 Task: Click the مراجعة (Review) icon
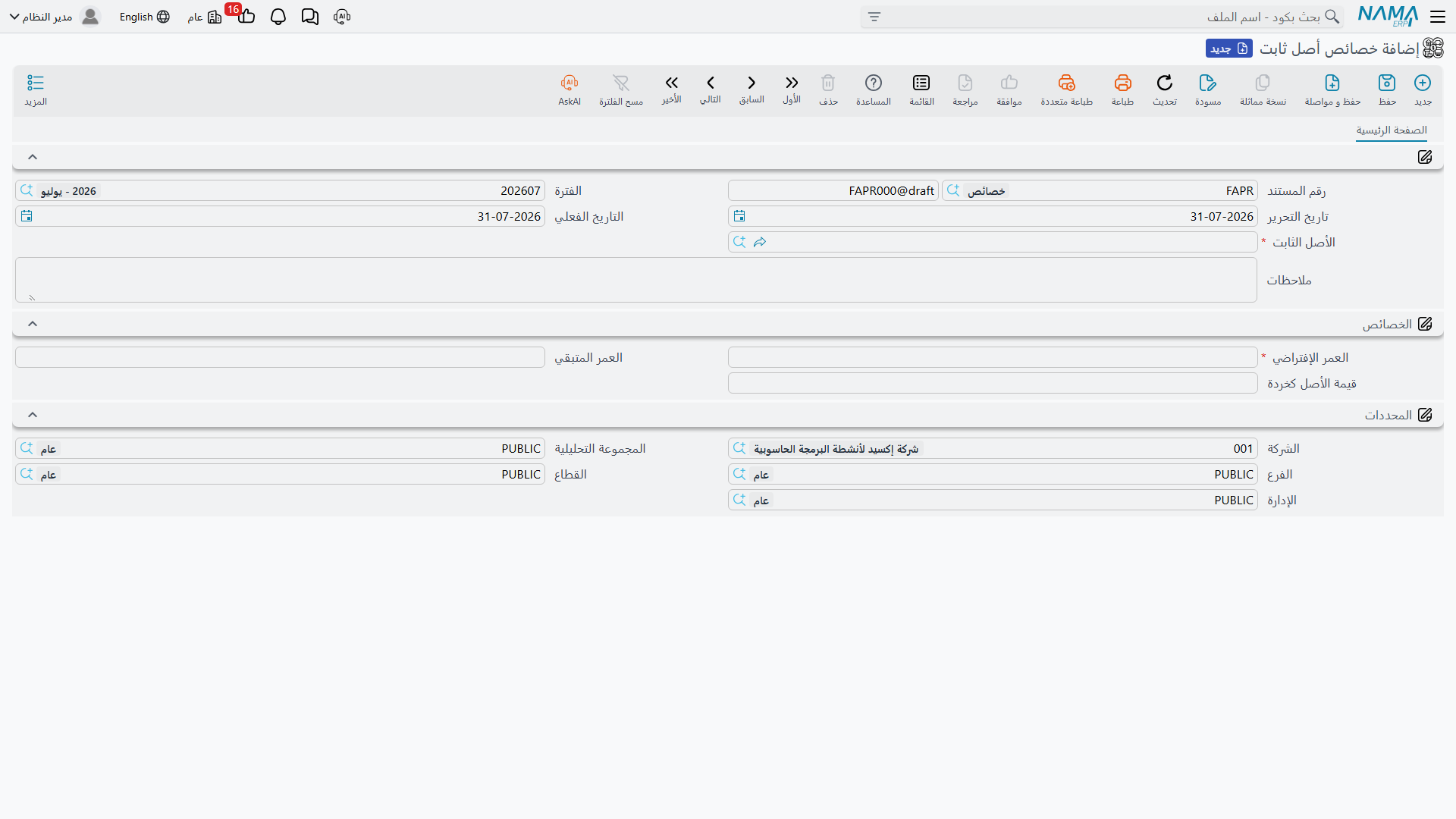[x=965, y=83]
